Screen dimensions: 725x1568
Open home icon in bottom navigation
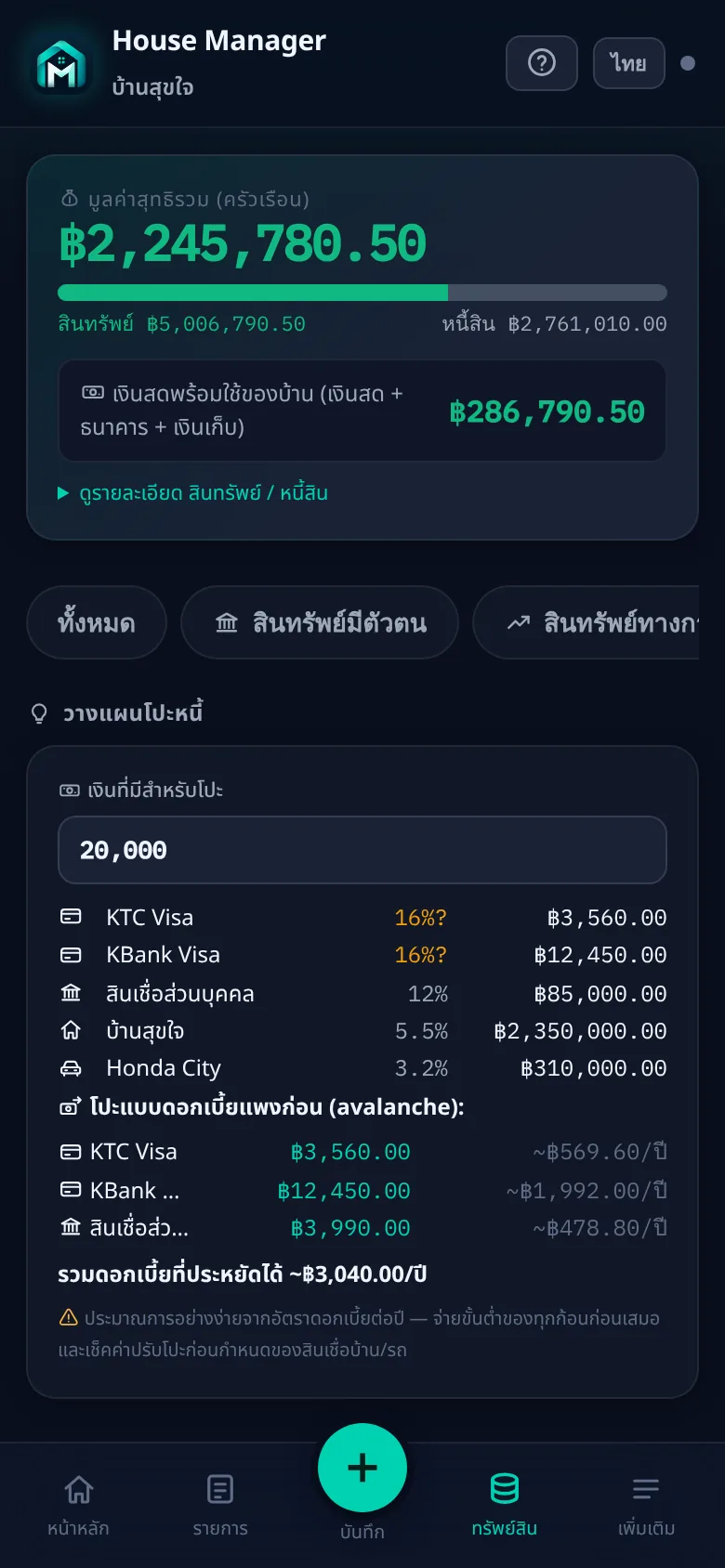point(79,1489)
